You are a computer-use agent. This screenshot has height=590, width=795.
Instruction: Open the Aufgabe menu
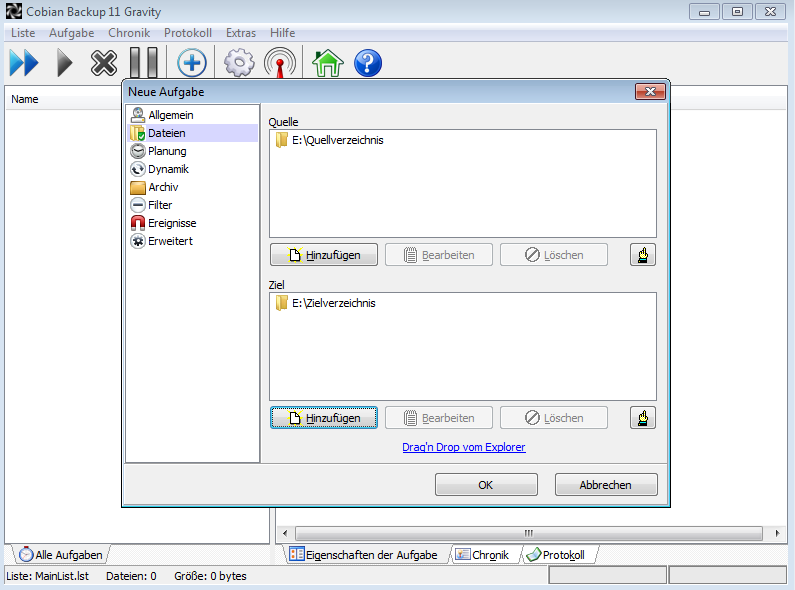(71, 33)
